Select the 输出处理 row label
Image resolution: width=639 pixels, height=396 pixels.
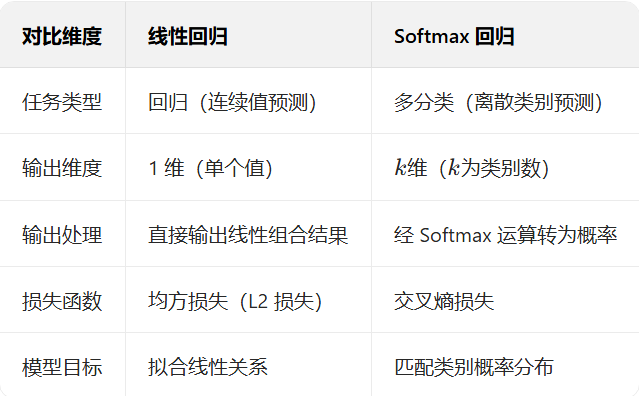(x=62, y=235)
